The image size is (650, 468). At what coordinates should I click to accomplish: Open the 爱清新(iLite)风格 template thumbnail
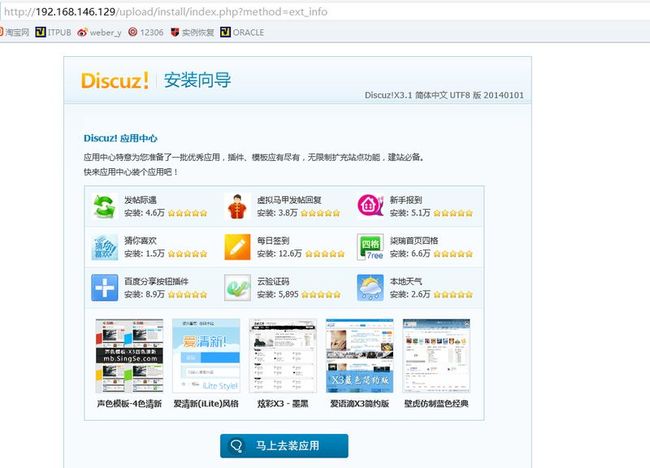[206, 356]
